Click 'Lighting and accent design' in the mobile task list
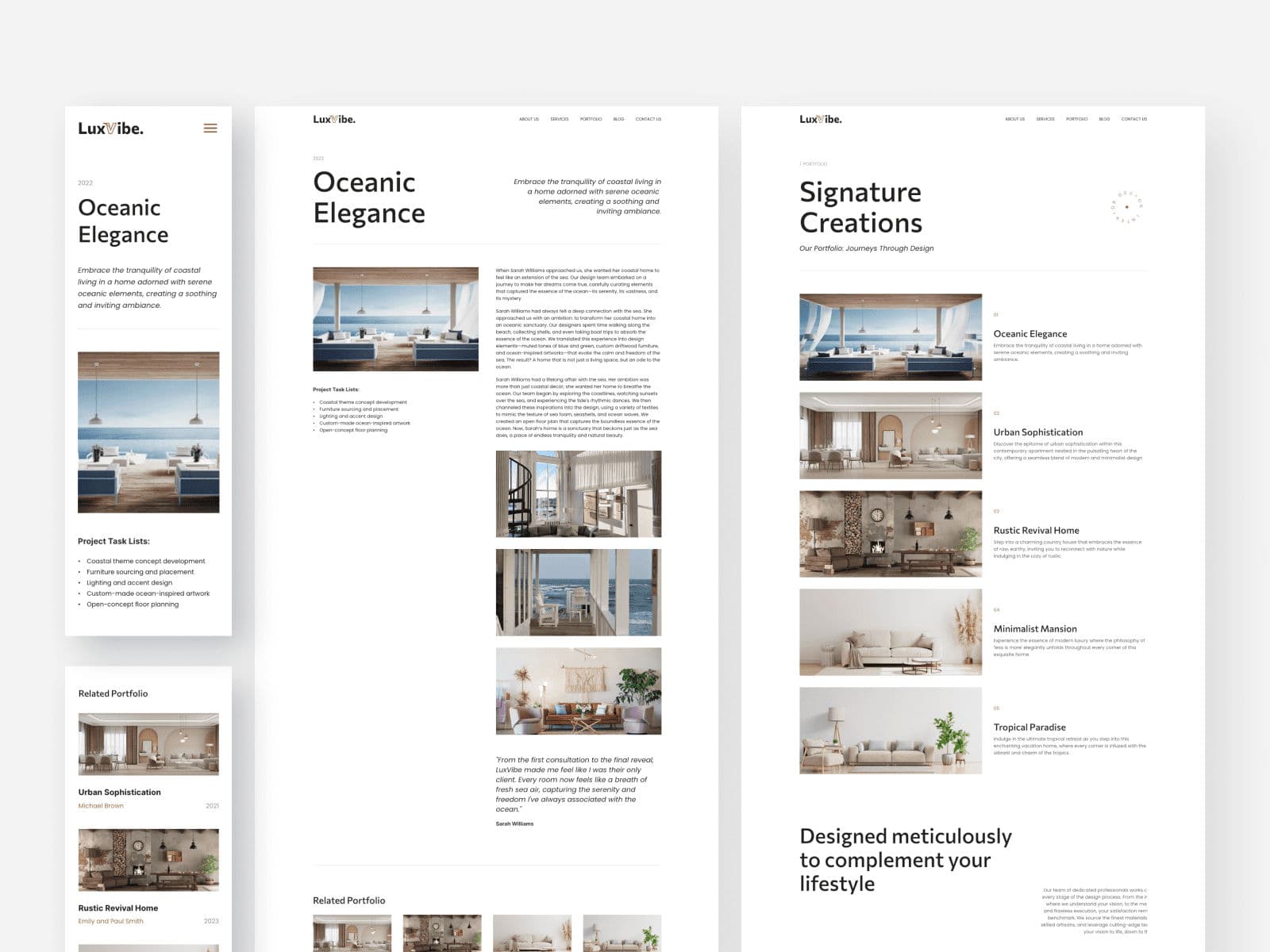 [x=129, y=583]
